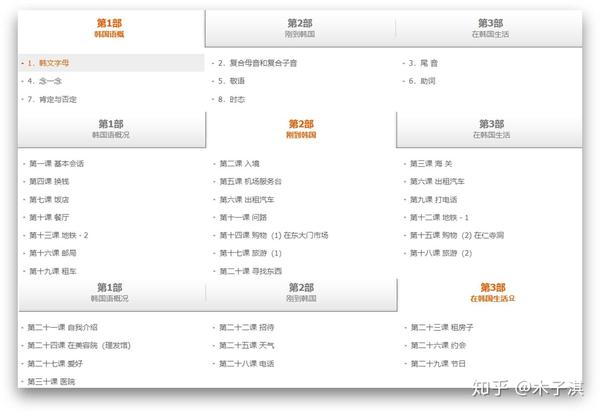Go to 第十八课 旅游 (2)
Screen dimensions: 600x413
(x=441, y=253)
